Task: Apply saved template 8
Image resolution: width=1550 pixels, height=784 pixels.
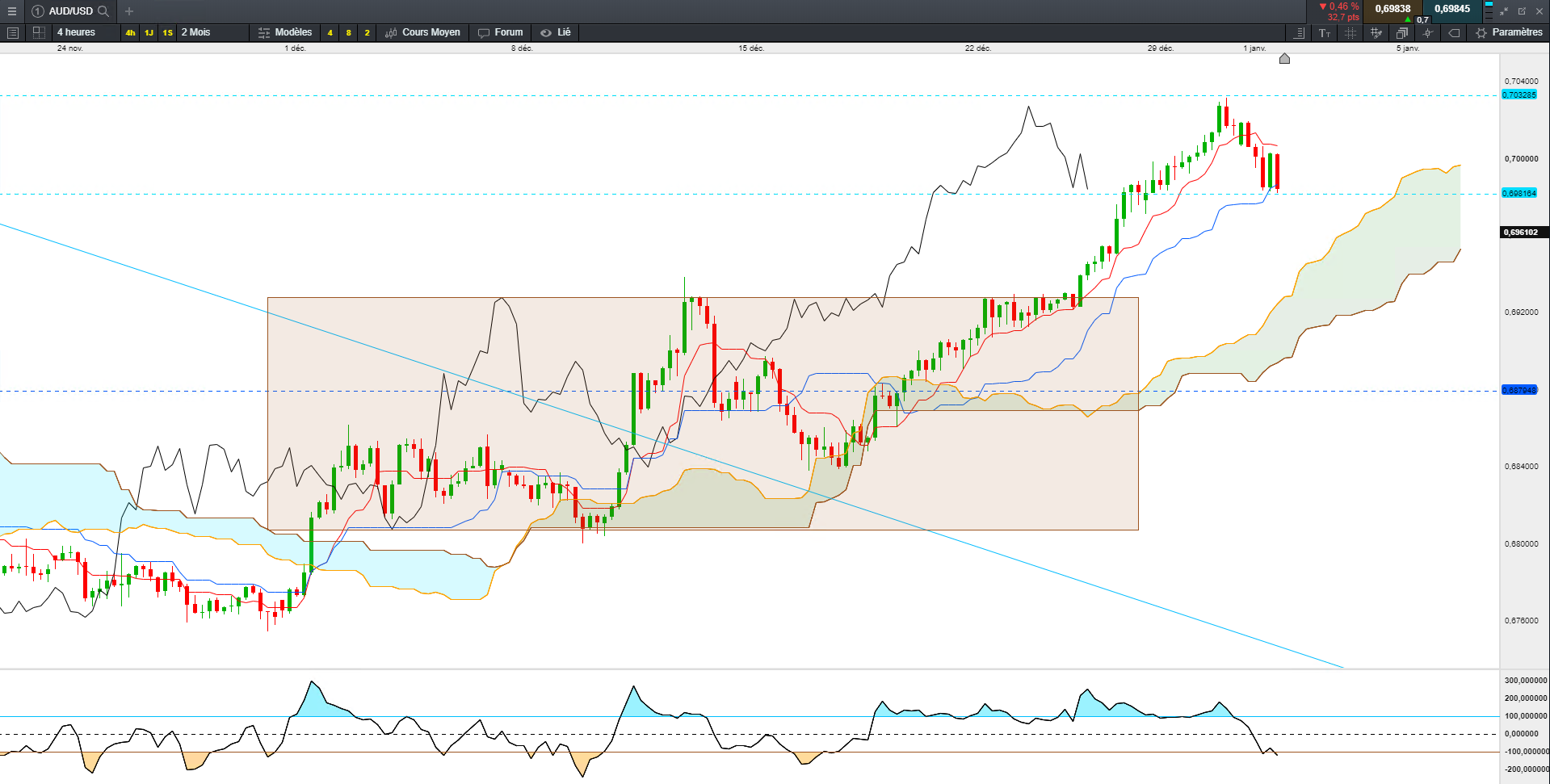Action: coord(349,33)
